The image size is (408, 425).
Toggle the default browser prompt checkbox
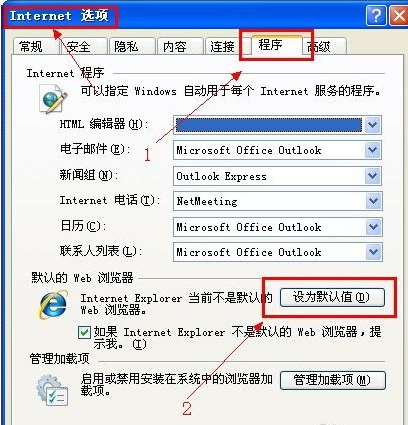pyautogui.click(x=84, y=332)
